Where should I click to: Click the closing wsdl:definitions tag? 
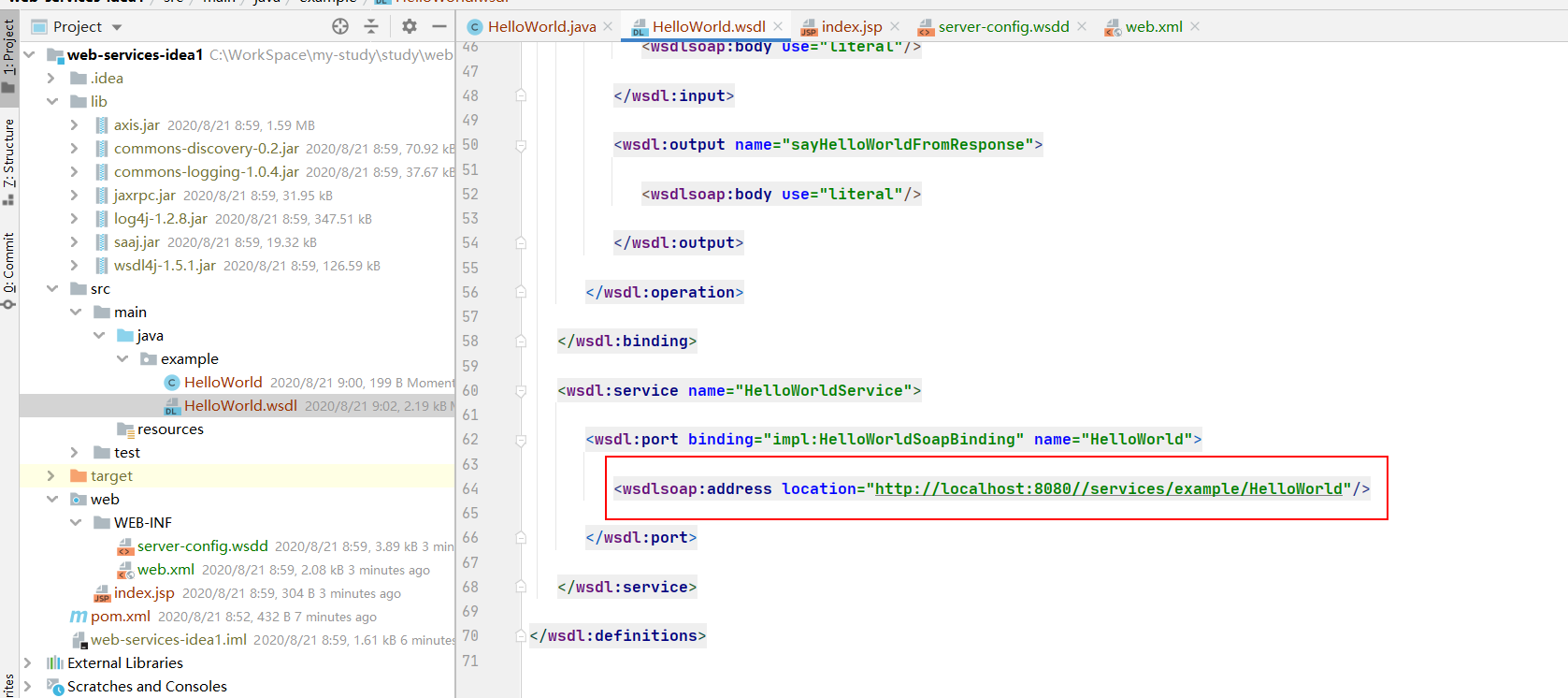618,635
